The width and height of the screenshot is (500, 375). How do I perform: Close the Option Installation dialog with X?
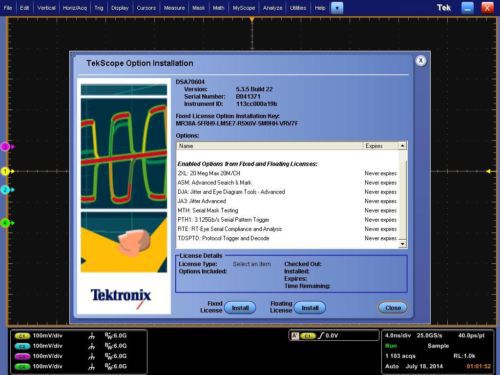421,61
